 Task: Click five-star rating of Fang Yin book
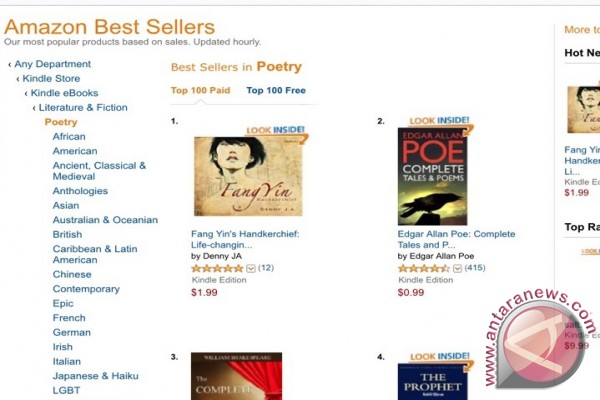(x=217, y=268)
